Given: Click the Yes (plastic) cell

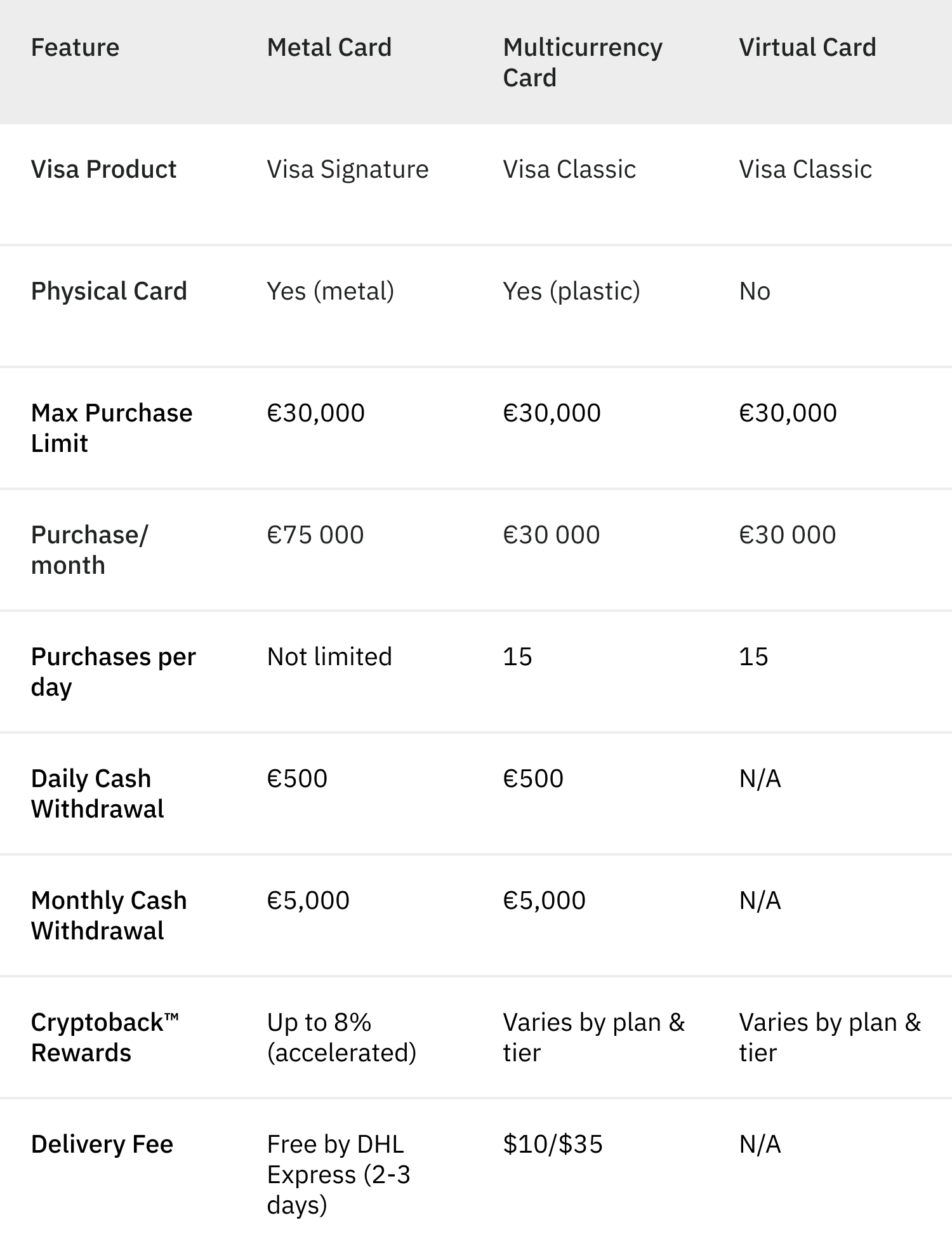Looking at the screenshot, I should click(x=572, y=291).
